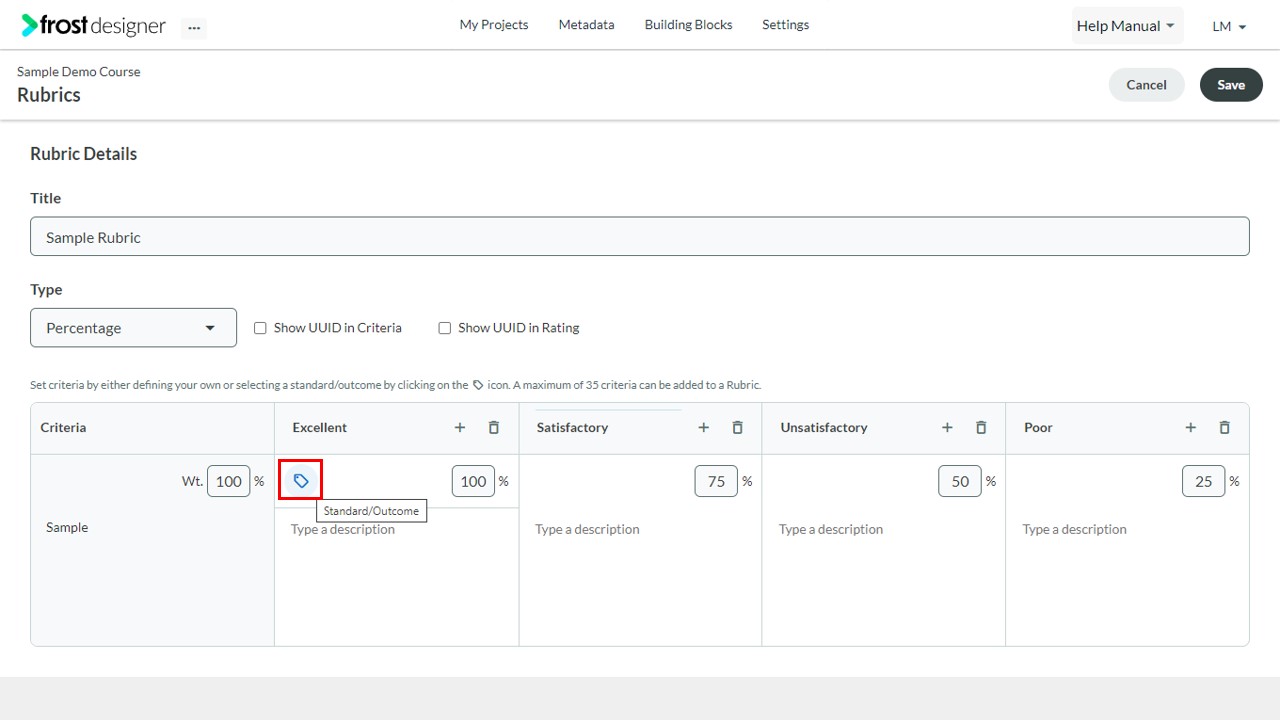Image resolution: width=1280 pixels, height=720 pixels.
Task: Enable Show UUID in Criteria checkbox
Action: tap(260, 328)
